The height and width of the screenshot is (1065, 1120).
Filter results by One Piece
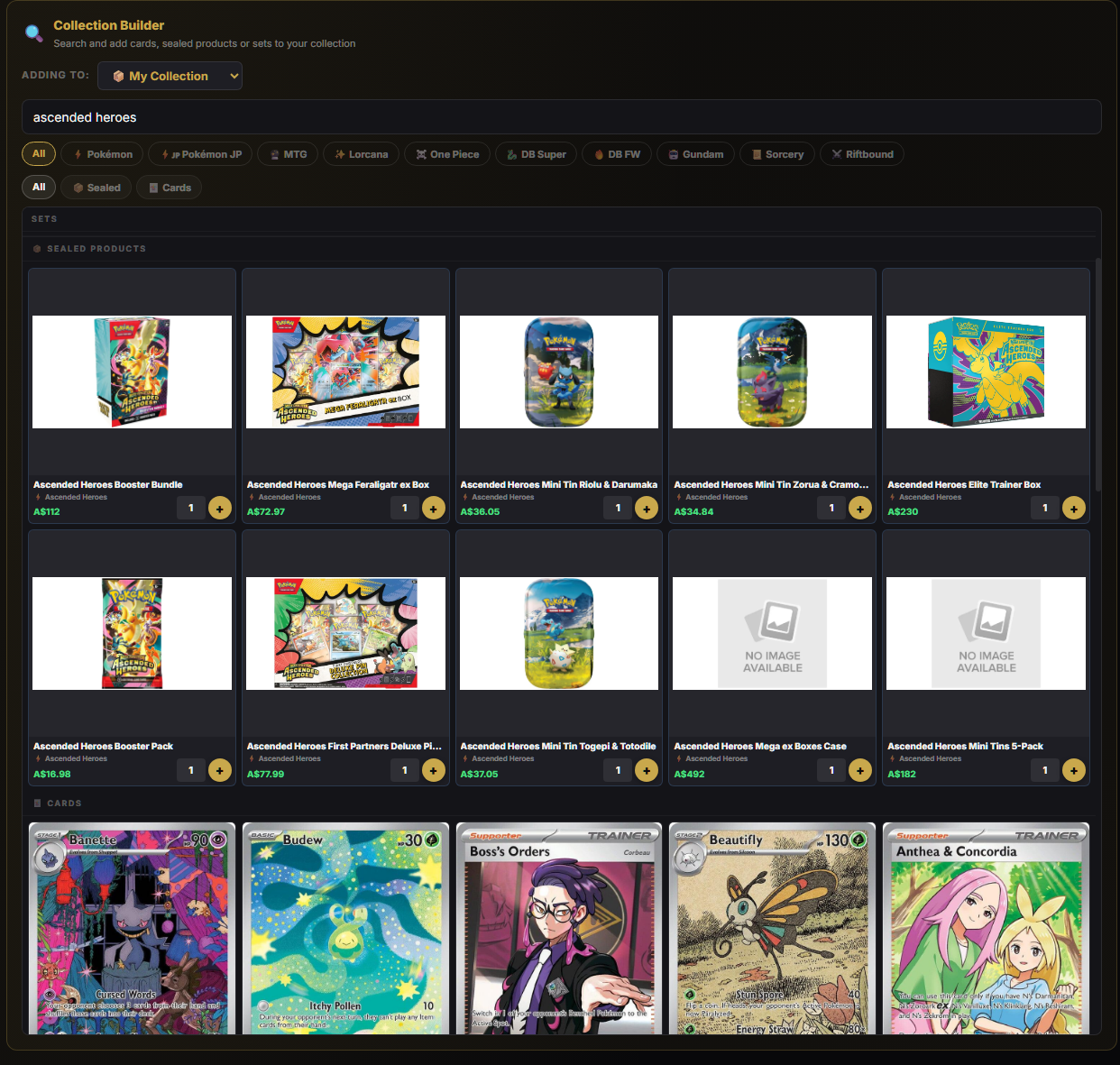coord(447,154)
